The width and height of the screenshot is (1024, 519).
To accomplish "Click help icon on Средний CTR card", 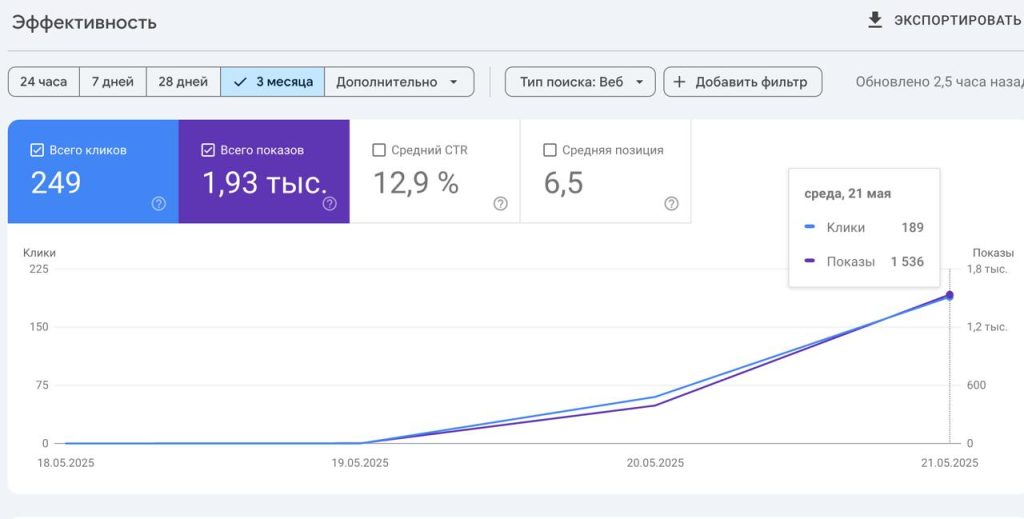I will point(500,204).
